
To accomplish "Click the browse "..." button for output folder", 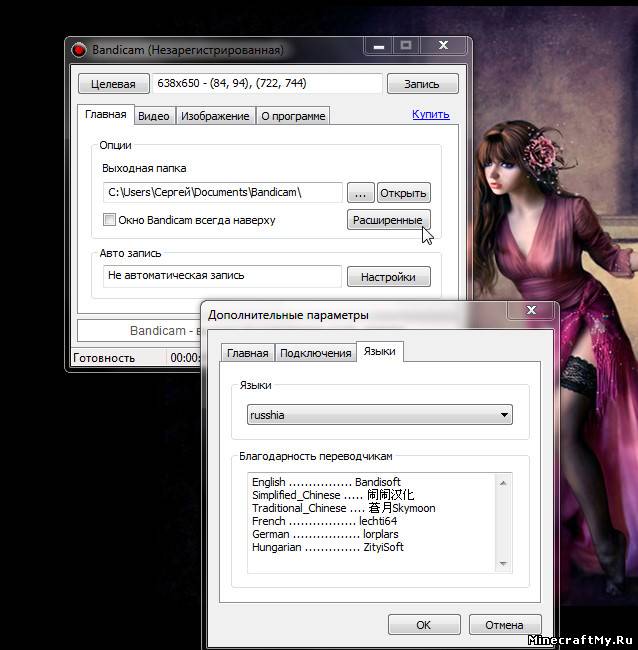I will coord(359,192).
